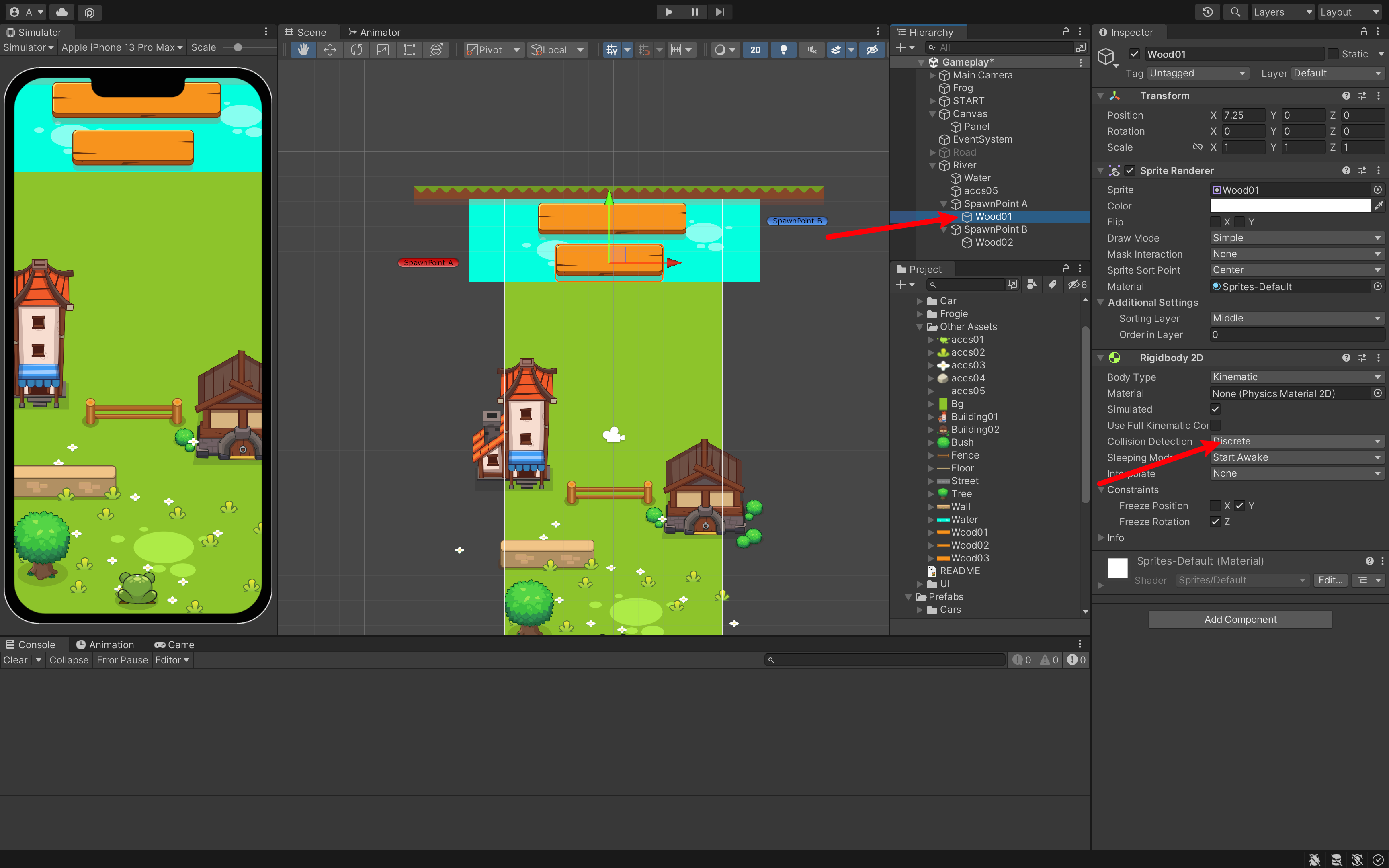1389x868 pixels.
Task: Open the Local handle rotation dropdown
Action: click(557, 50)
